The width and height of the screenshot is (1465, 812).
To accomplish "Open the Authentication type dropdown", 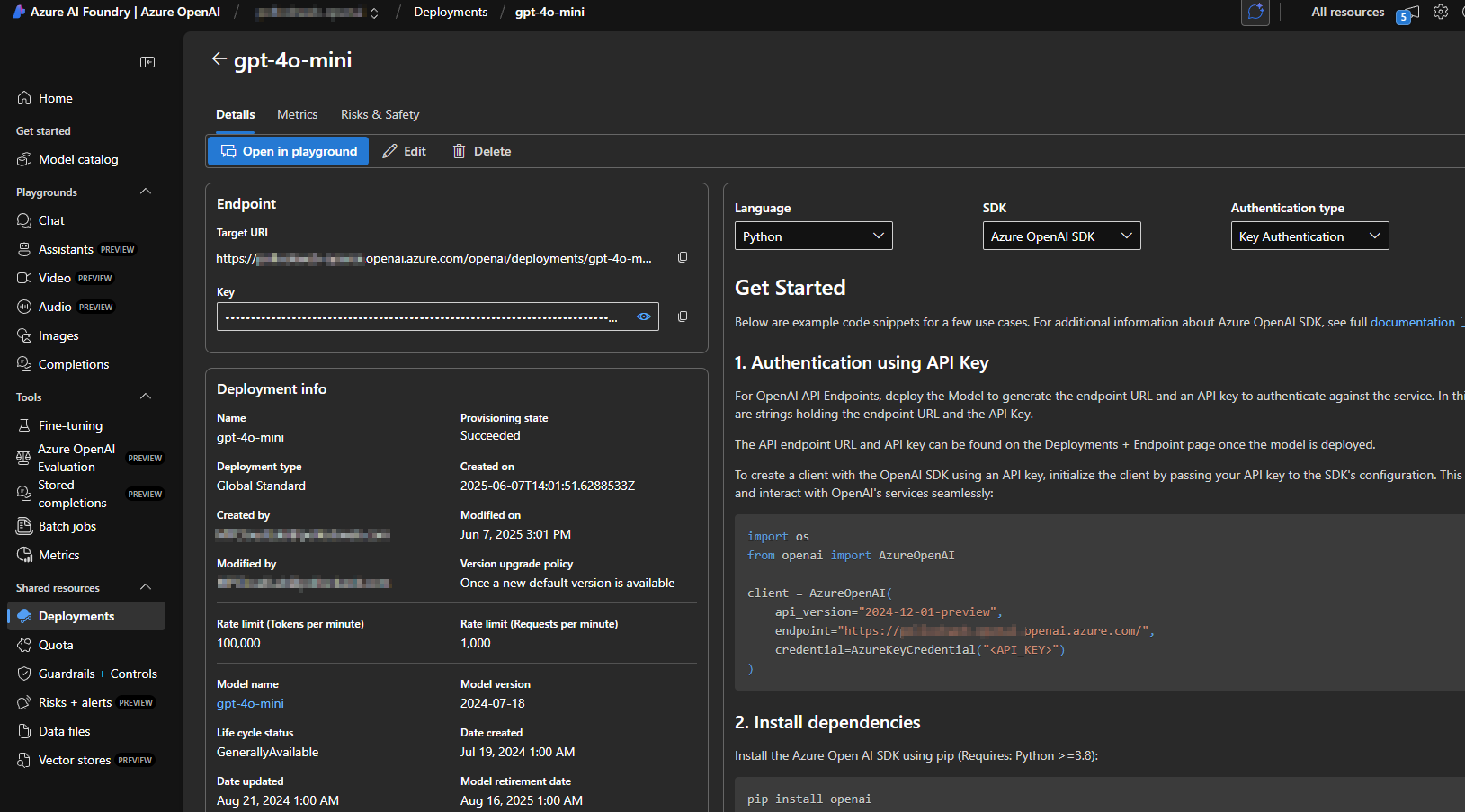I will [x=1309, y=236].
